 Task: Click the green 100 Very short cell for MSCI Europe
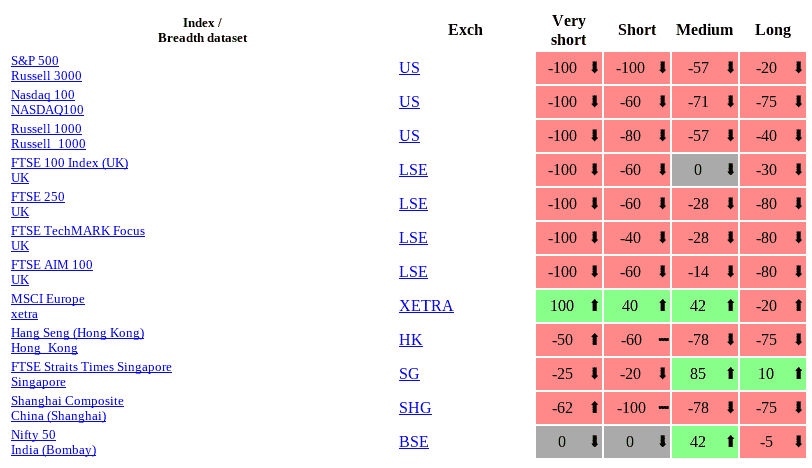563,306
